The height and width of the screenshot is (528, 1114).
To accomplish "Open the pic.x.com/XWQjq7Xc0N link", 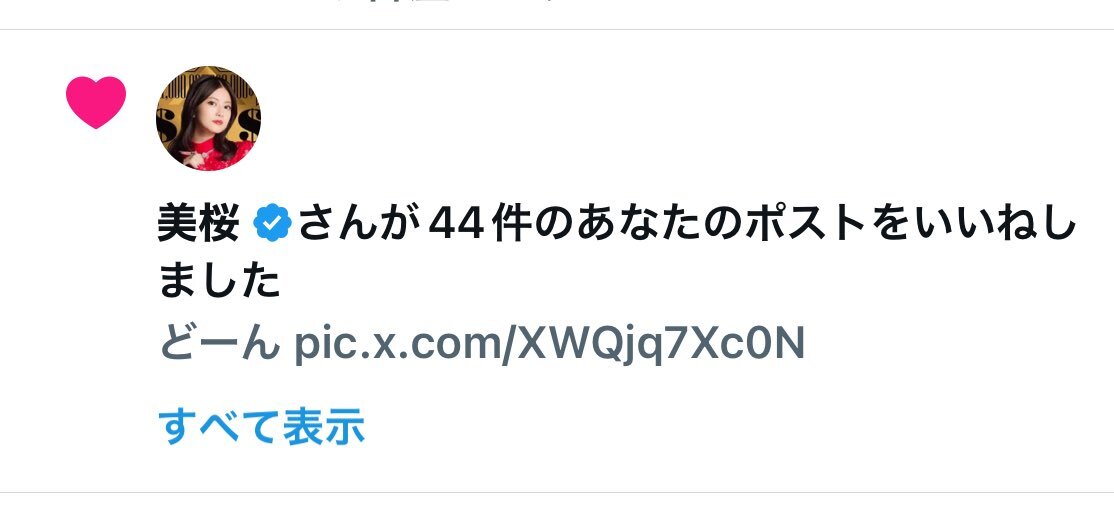I will 548,345.
